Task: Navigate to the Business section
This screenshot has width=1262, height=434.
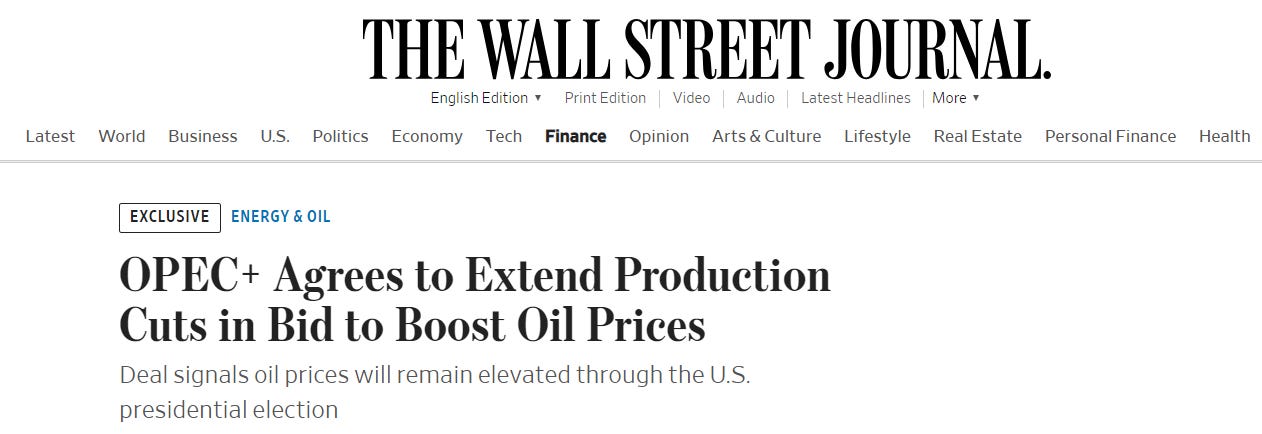Action: click(x=203, y=136)
